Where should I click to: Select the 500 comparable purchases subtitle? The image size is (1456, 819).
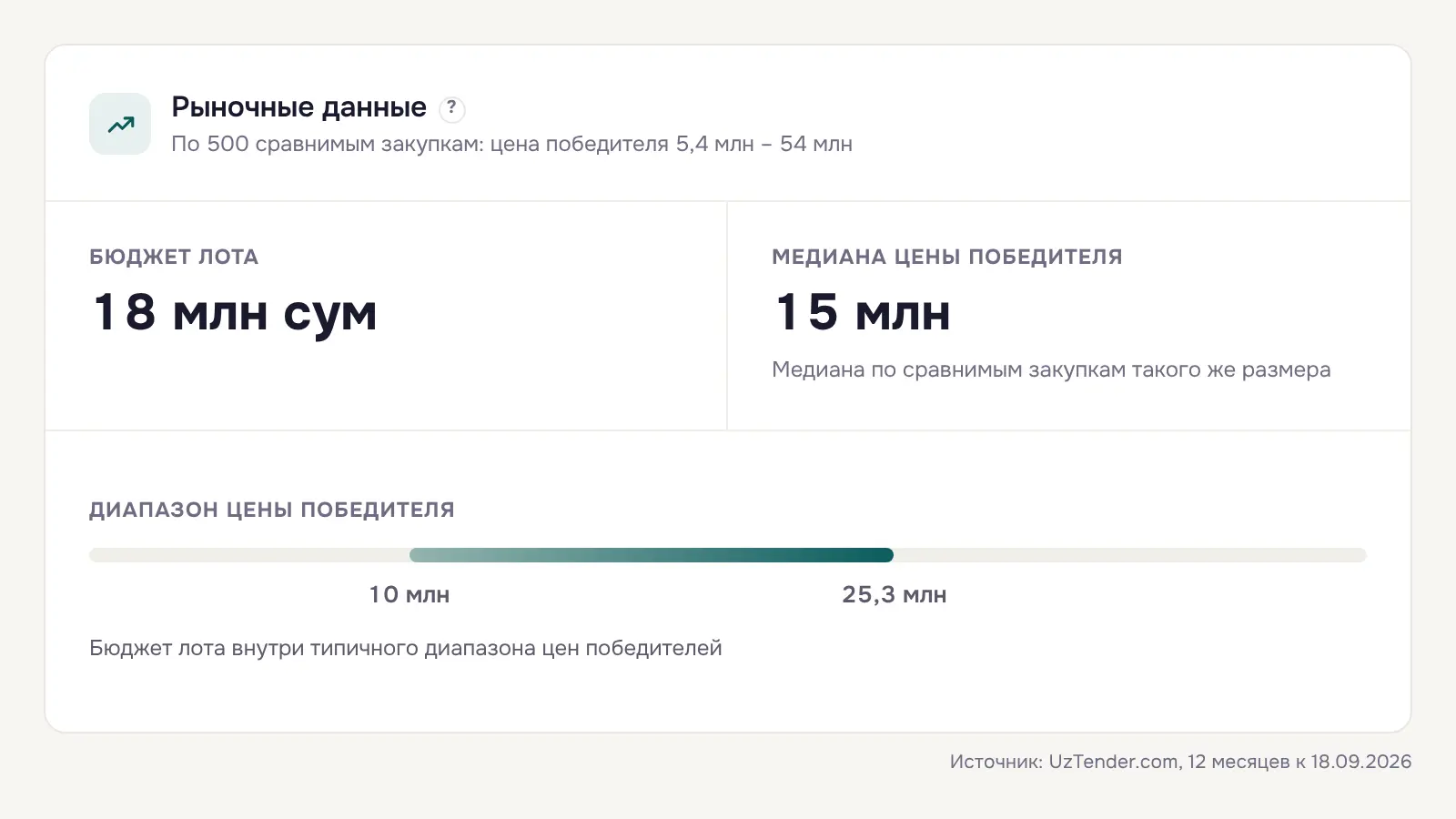click(x=511, y=144)
